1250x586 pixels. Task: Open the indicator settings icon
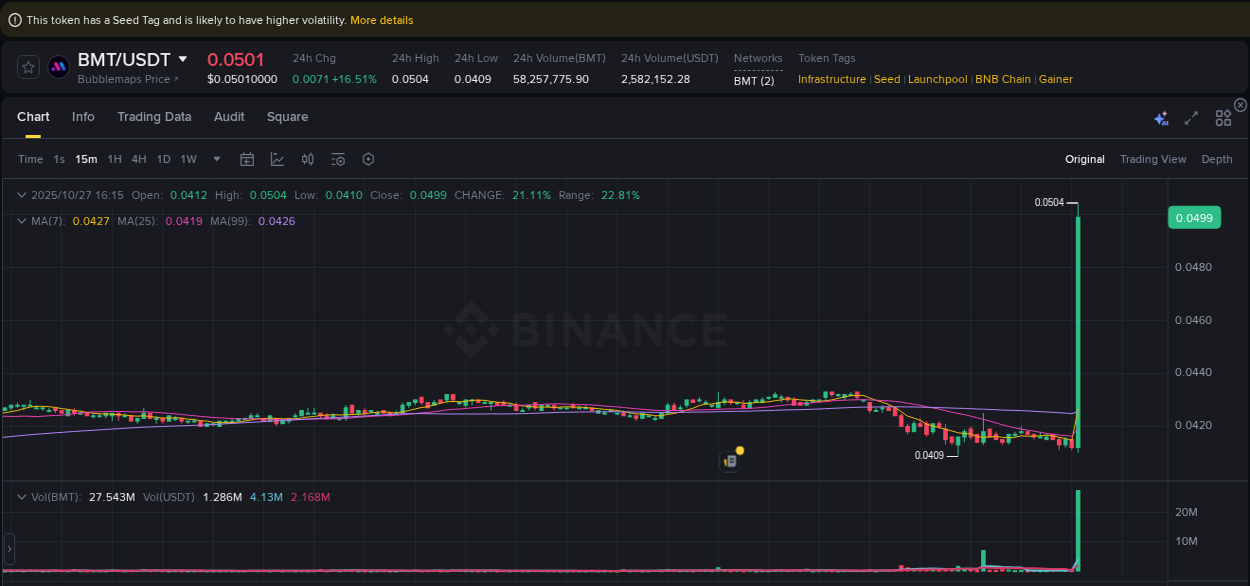pyautogui.click(x=337, y=159)
